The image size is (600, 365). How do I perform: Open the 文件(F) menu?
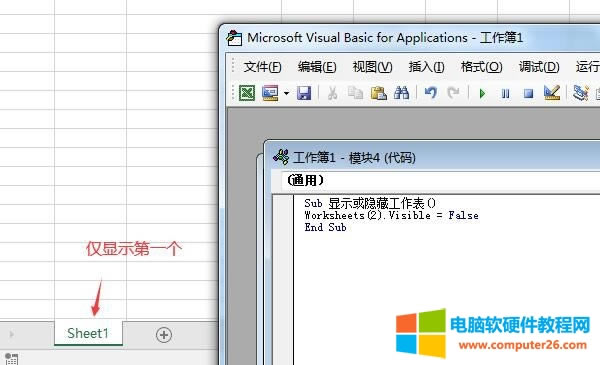click(262, 67)
